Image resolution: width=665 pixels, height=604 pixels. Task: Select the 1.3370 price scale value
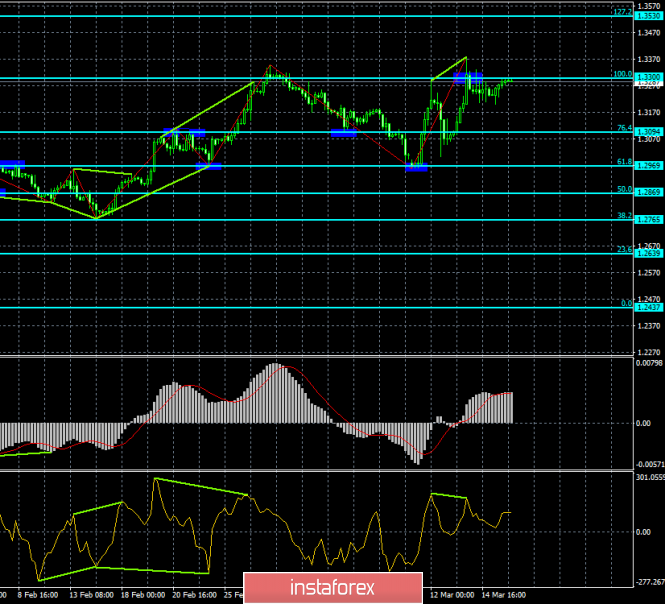649,59
